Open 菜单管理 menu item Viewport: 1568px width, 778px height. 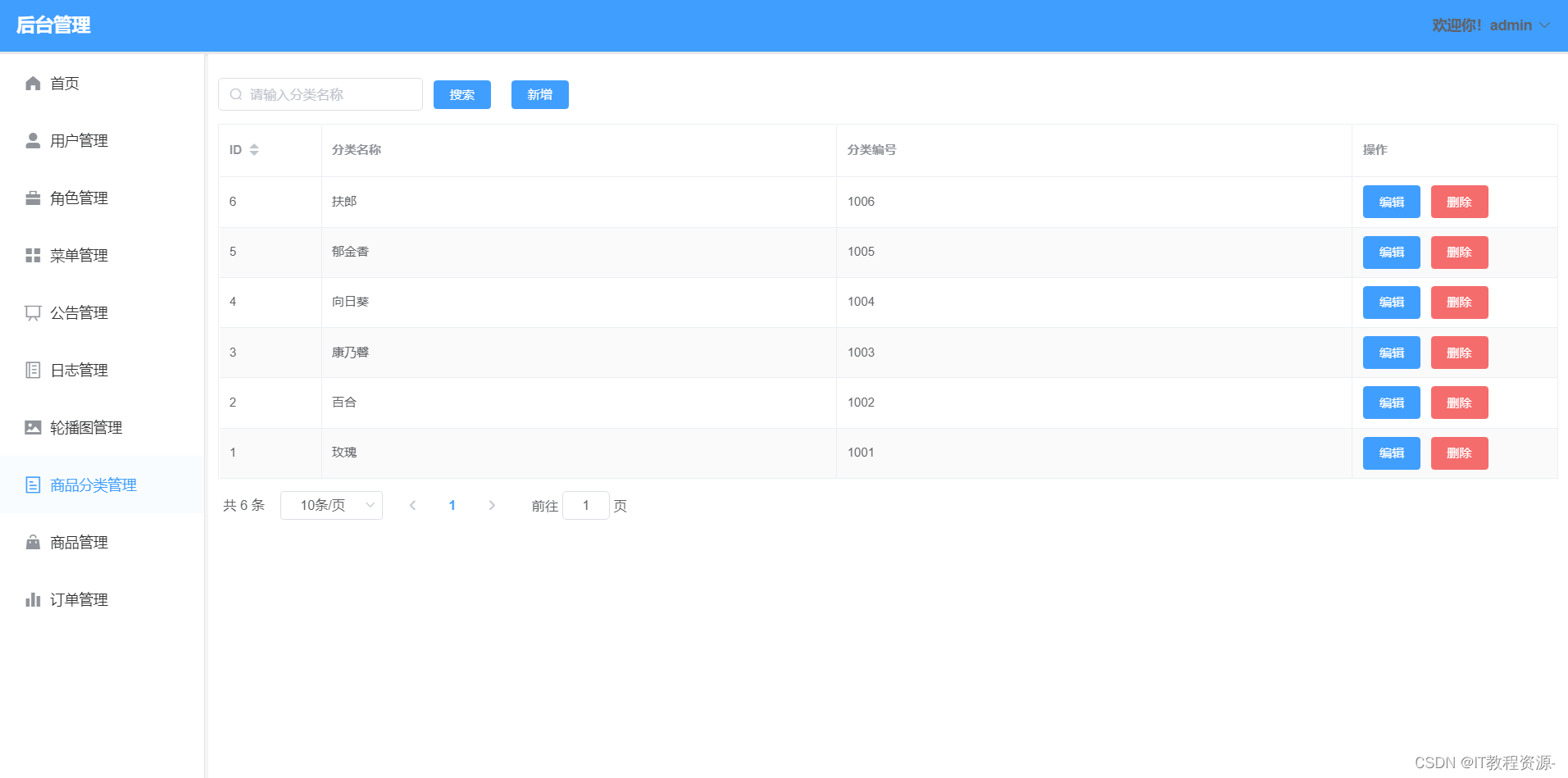pos(102,255)
